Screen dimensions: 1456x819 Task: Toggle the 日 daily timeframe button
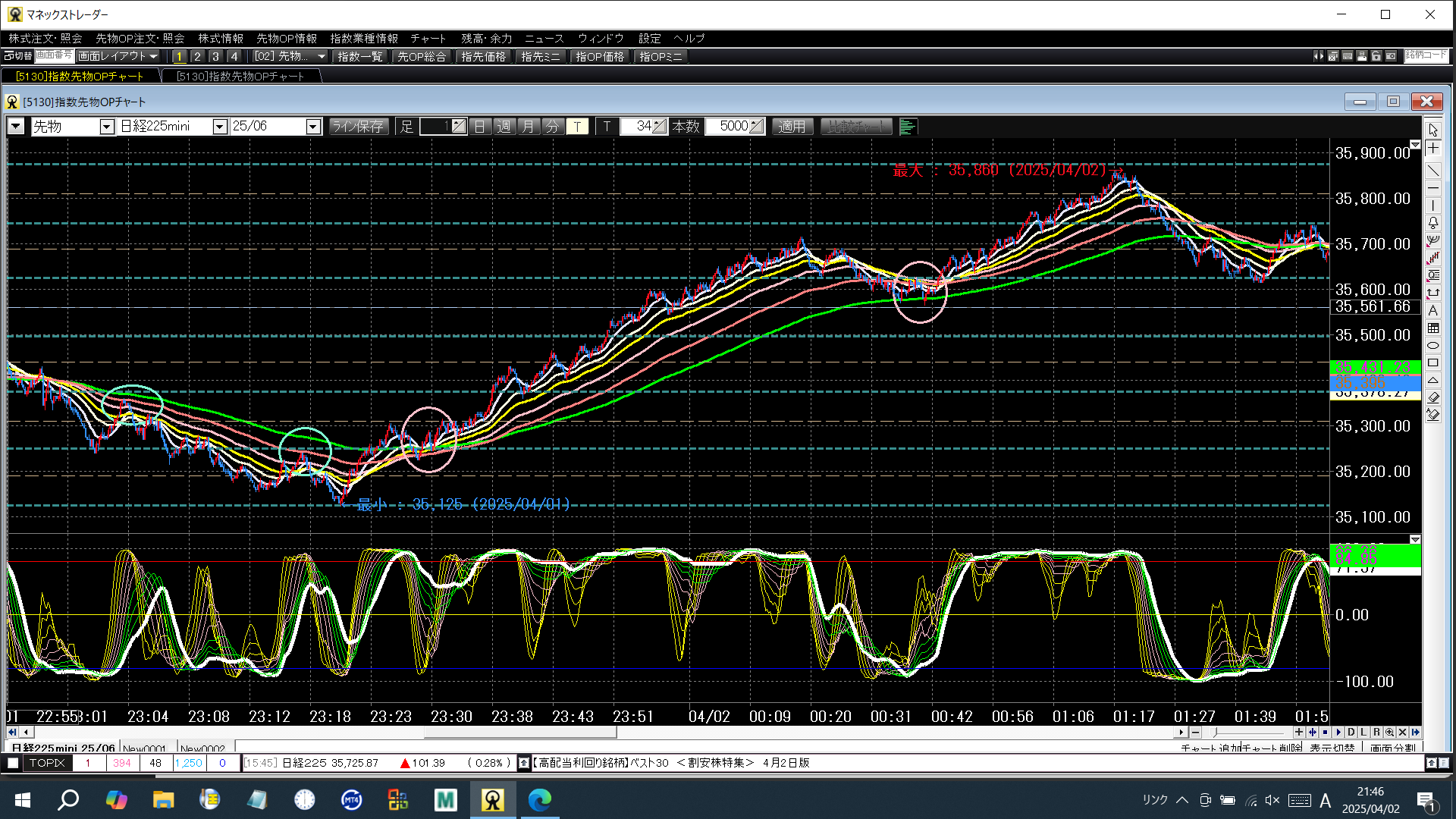479,127
